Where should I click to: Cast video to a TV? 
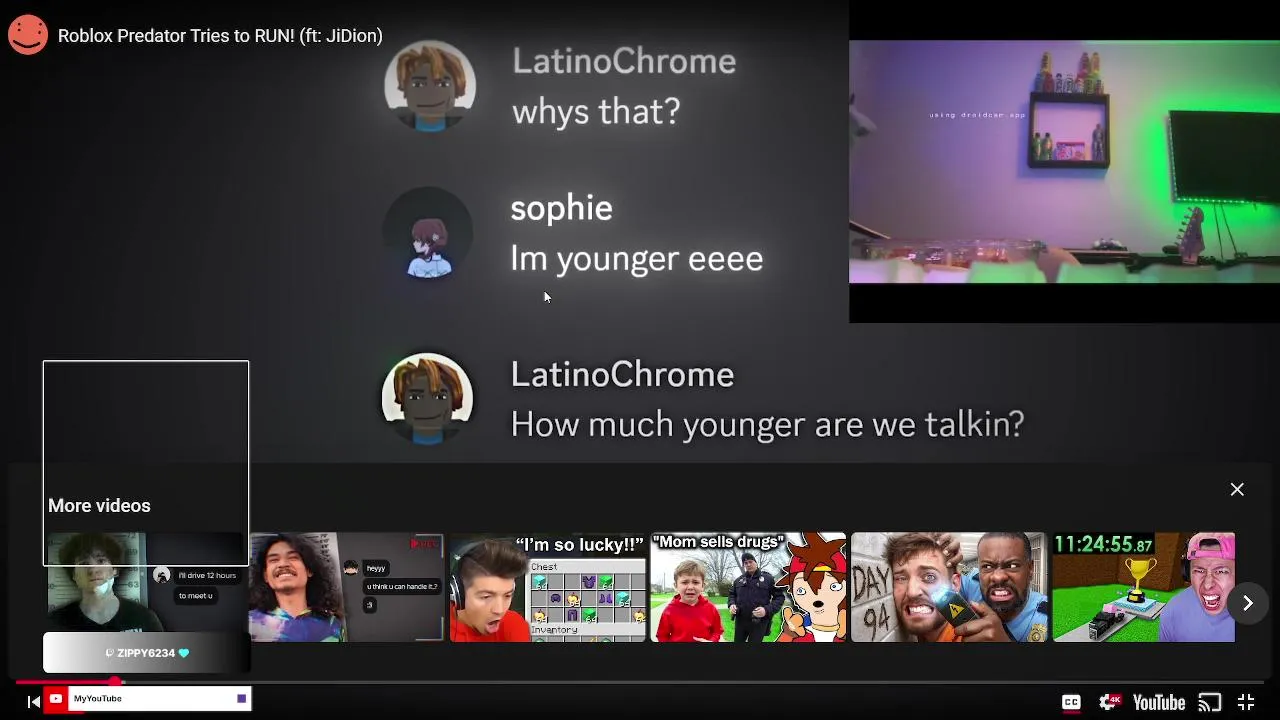1209,702
